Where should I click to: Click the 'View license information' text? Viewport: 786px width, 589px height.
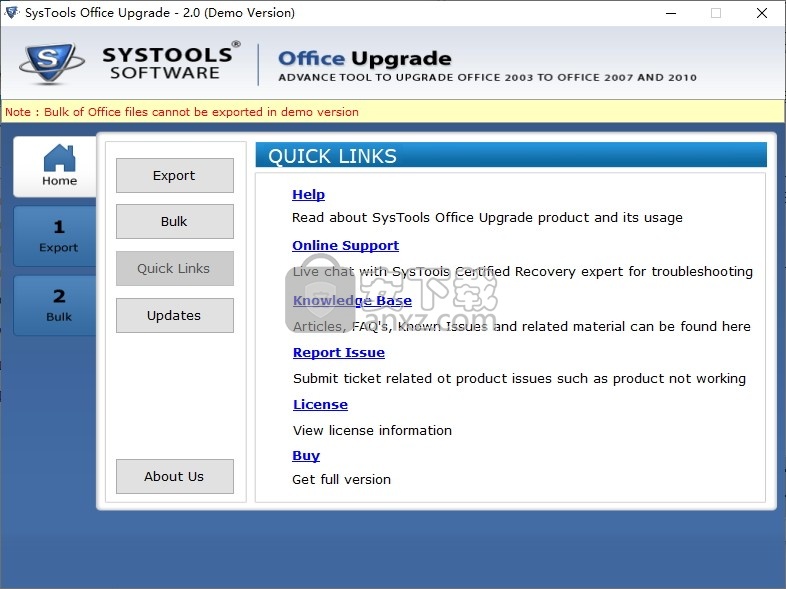pyautogui.click(x=372, y=431)
